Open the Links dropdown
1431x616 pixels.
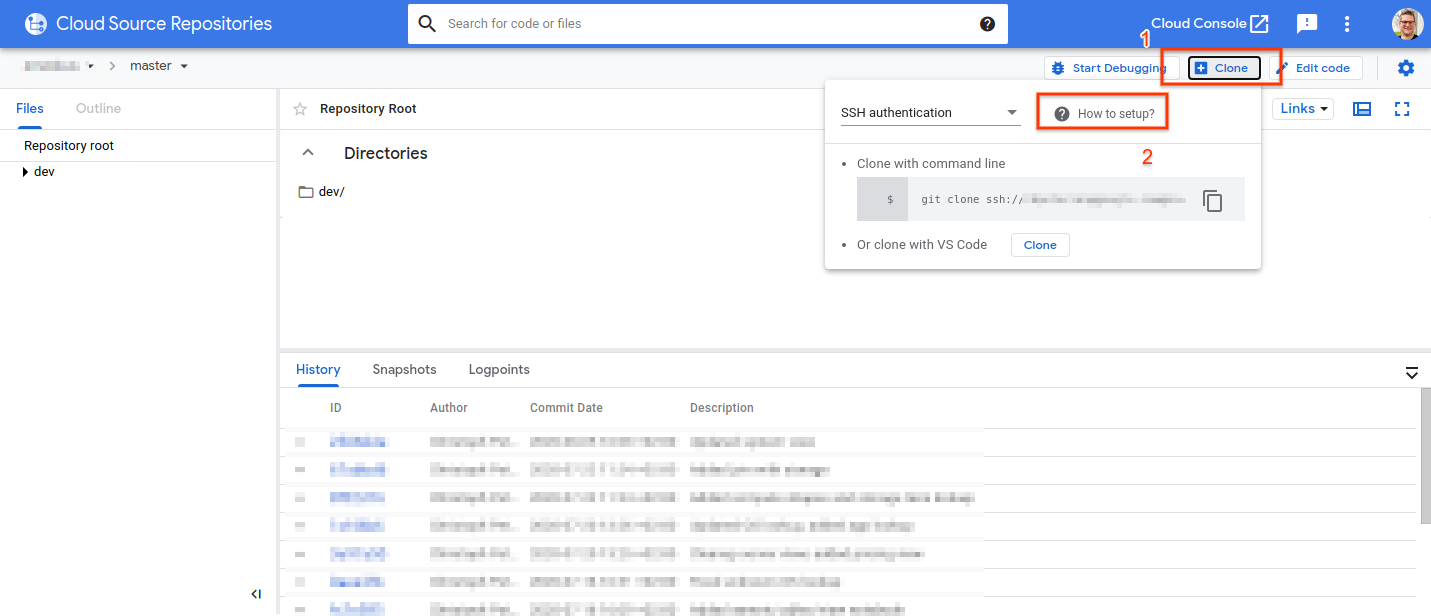[1303, 109]
